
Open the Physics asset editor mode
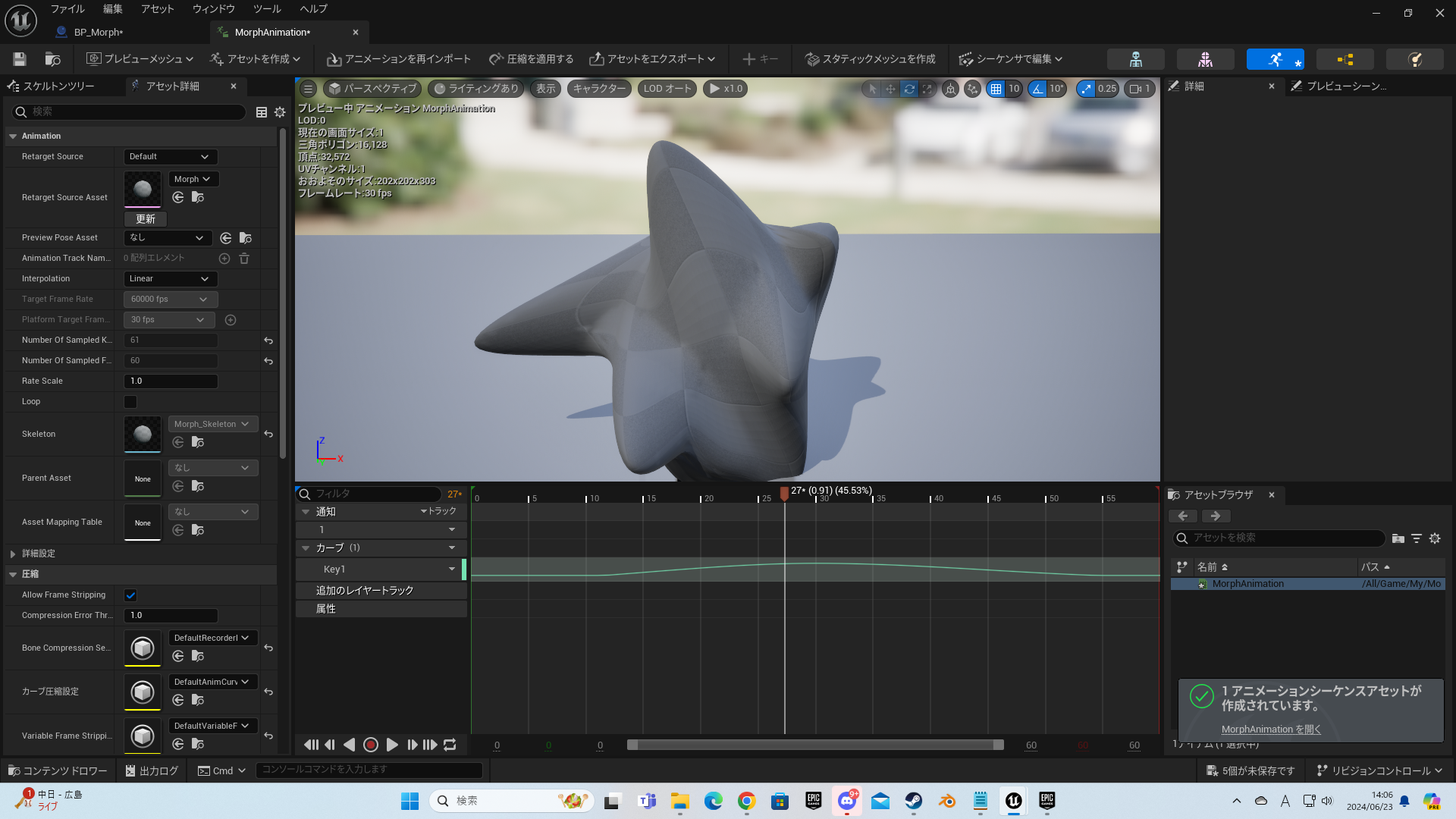(x=1414, y=58)
